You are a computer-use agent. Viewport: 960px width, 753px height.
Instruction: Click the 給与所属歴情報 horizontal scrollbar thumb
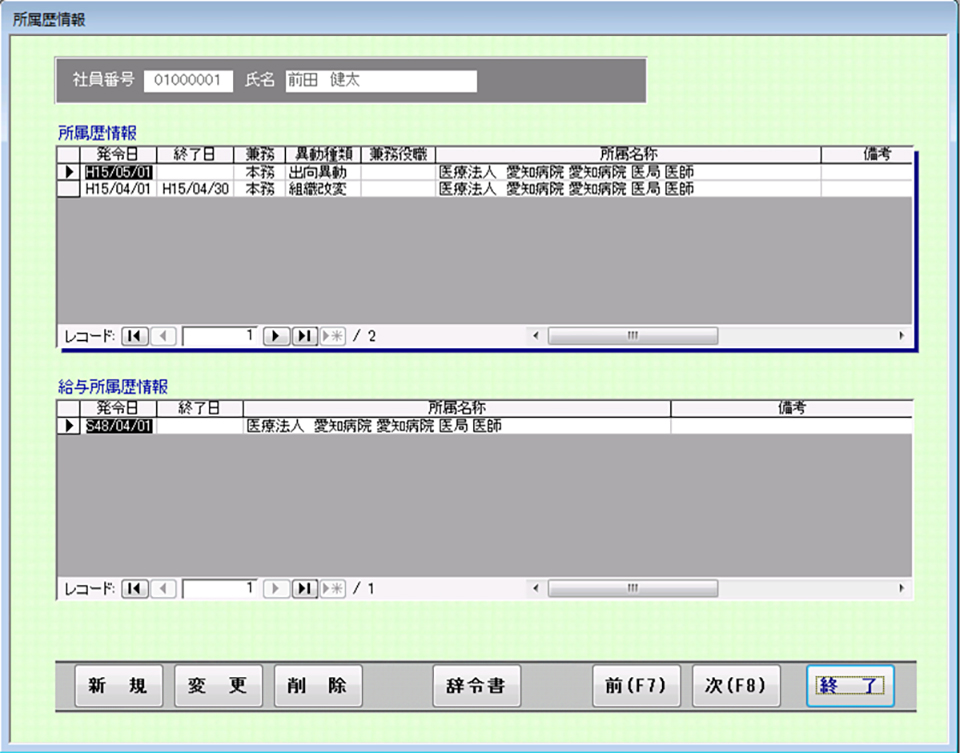[x=632, y=588]
